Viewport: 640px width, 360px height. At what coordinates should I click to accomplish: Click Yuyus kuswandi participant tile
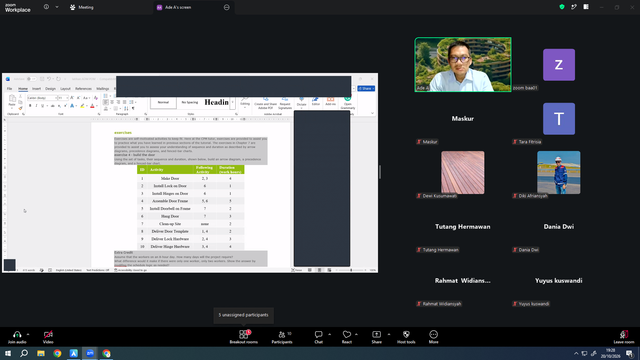click(559, 280)
